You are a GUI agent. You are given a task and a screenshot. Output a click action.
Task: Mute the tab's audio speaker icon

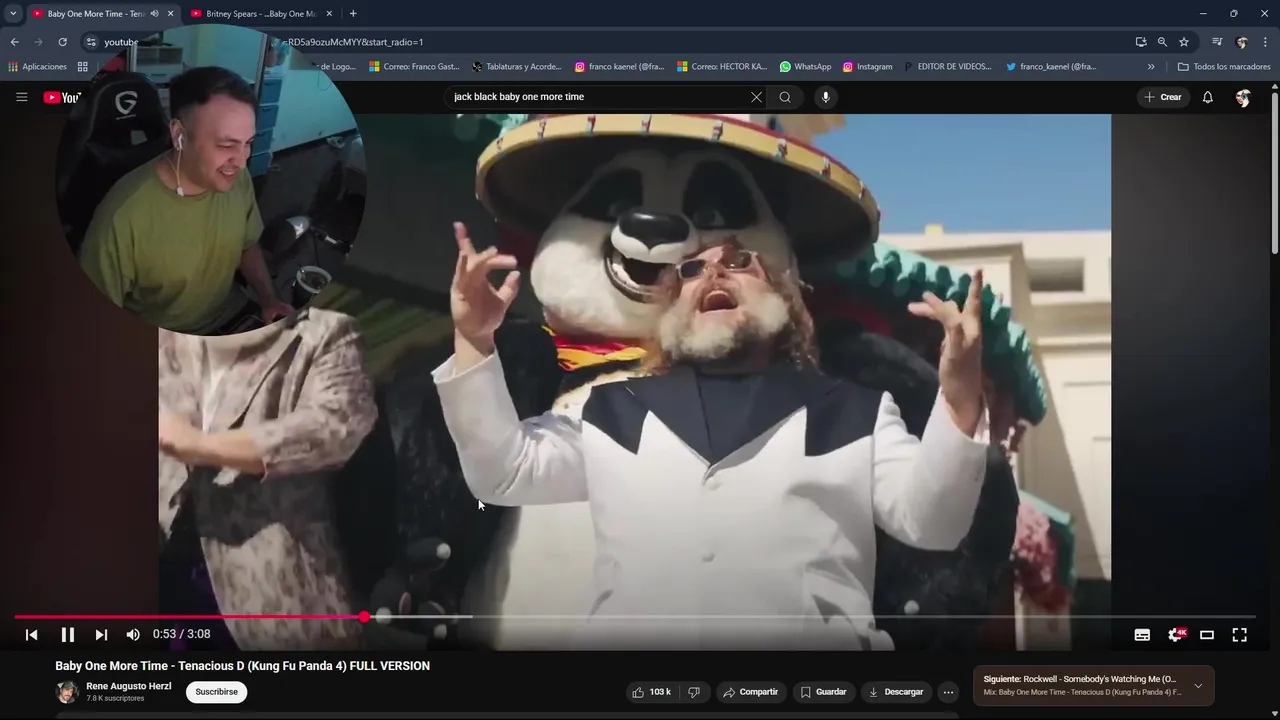154,14
